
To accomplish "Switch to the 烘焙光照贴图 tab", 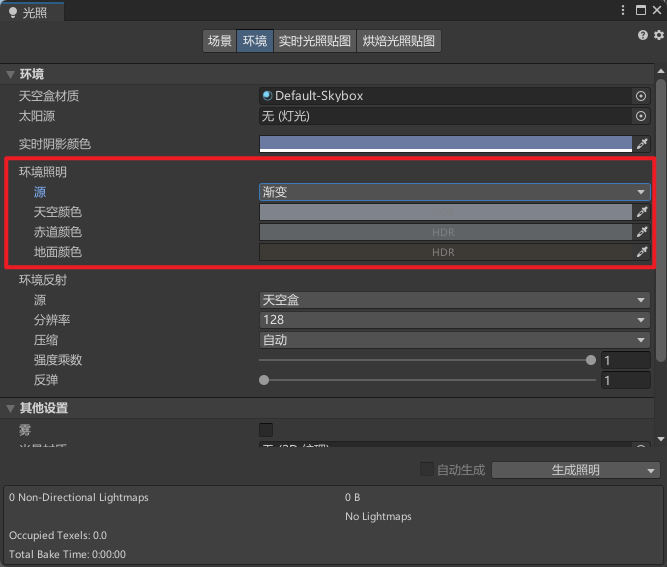I will point(399,41).
